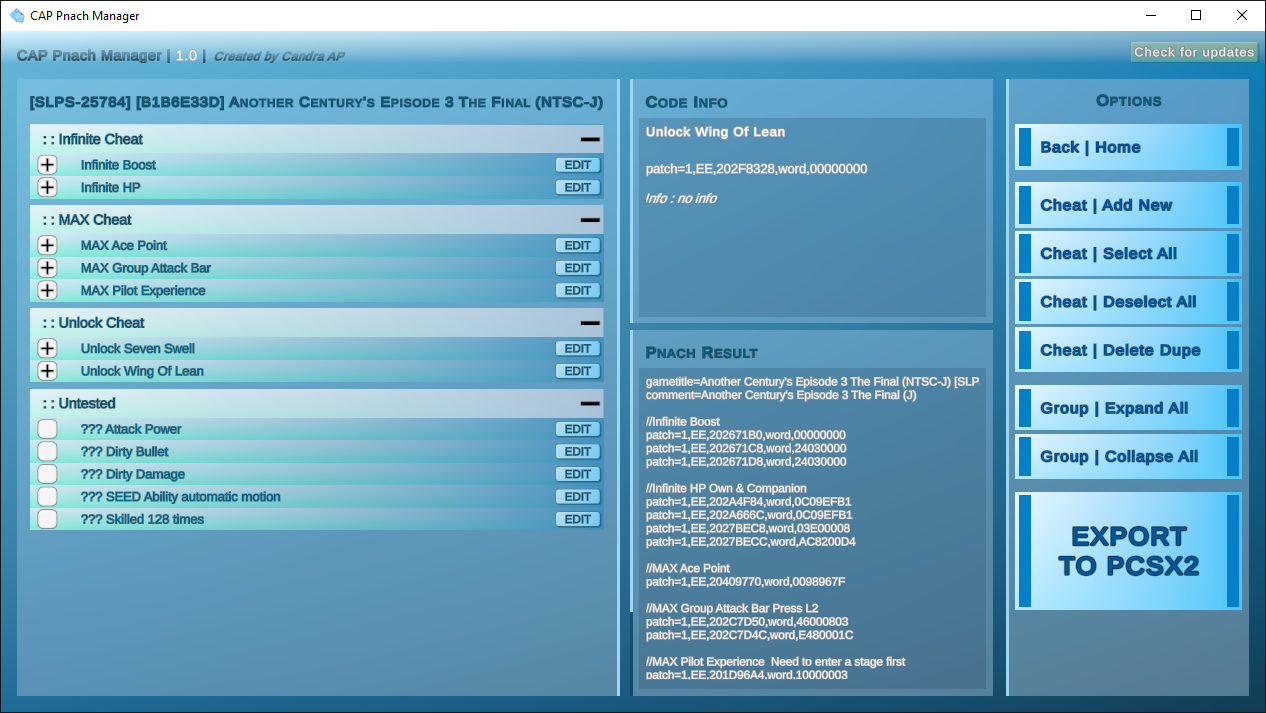The width and height of the screenshot is (1266, 713).
Task: Go Back to Home
Action: click(x=1128, y=147)
